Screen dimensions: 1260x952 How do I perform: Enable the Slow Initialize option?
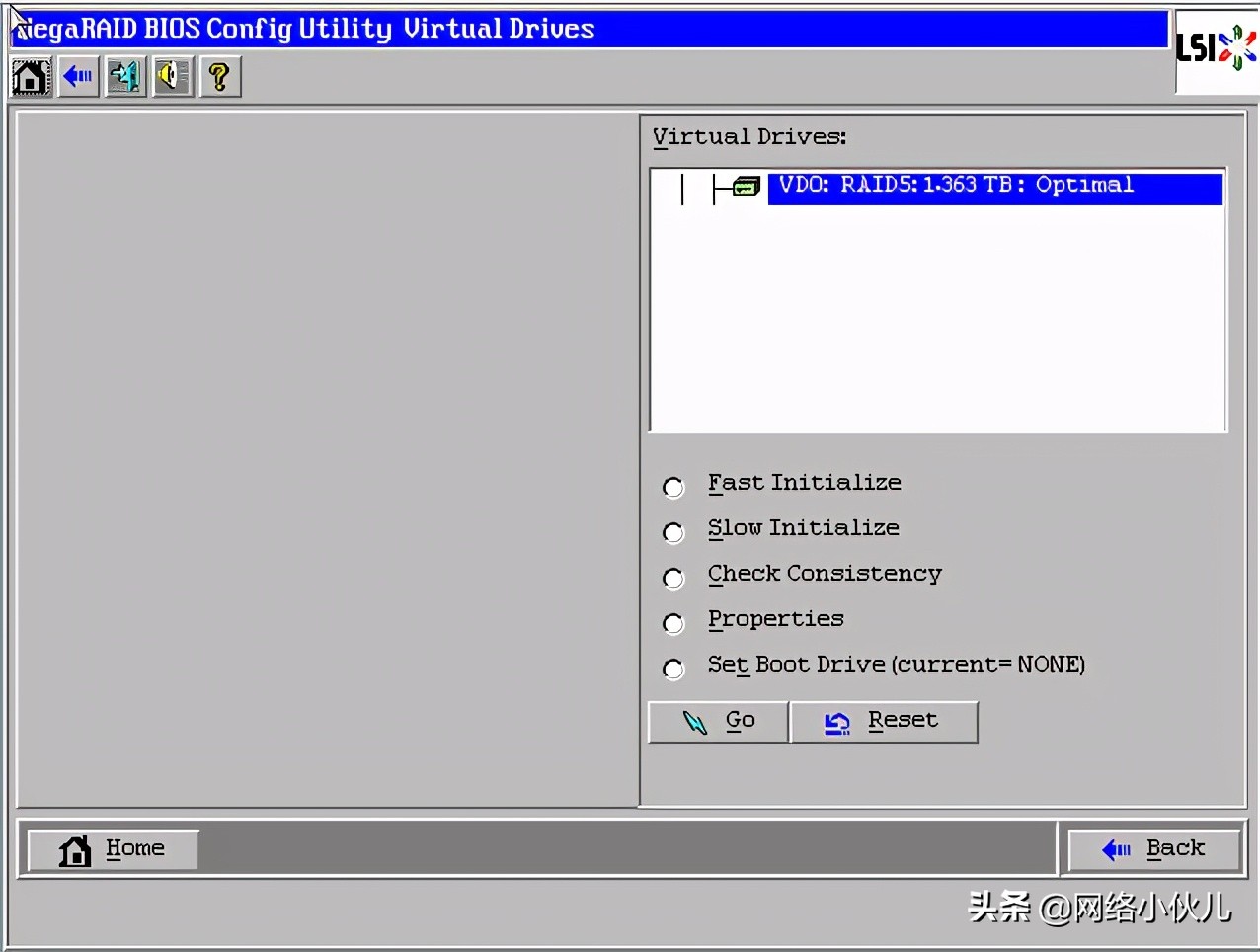click(672, 532)
